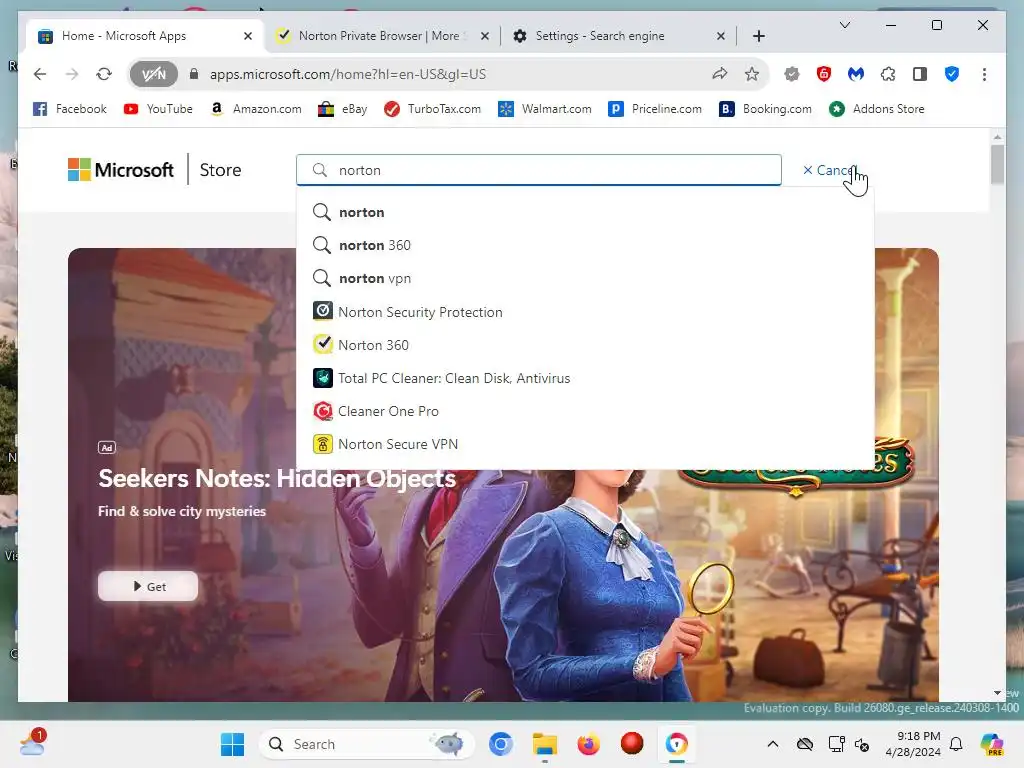
Task: Click the page vertical scrollbar thumb
Action: click(x=997, y=165)
